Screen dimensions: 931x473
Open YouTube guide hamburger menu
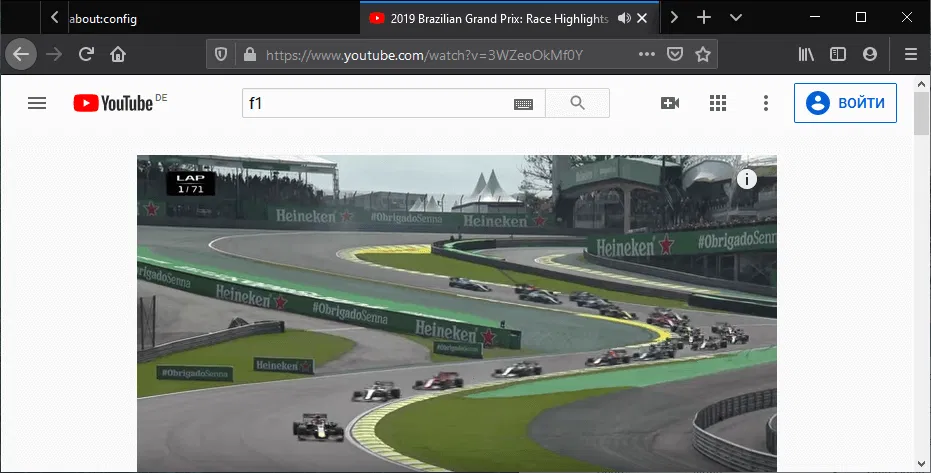37,103
